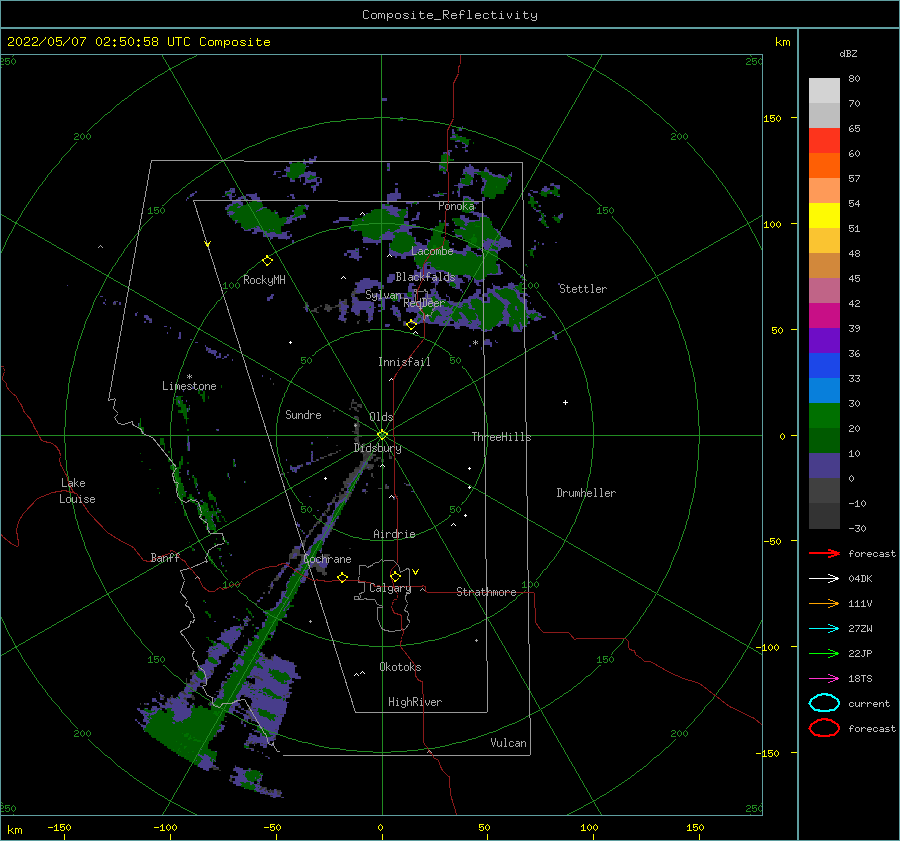Click the yellow diamond marker near RockyMH

pyautogui.click(x=267, y=261)
